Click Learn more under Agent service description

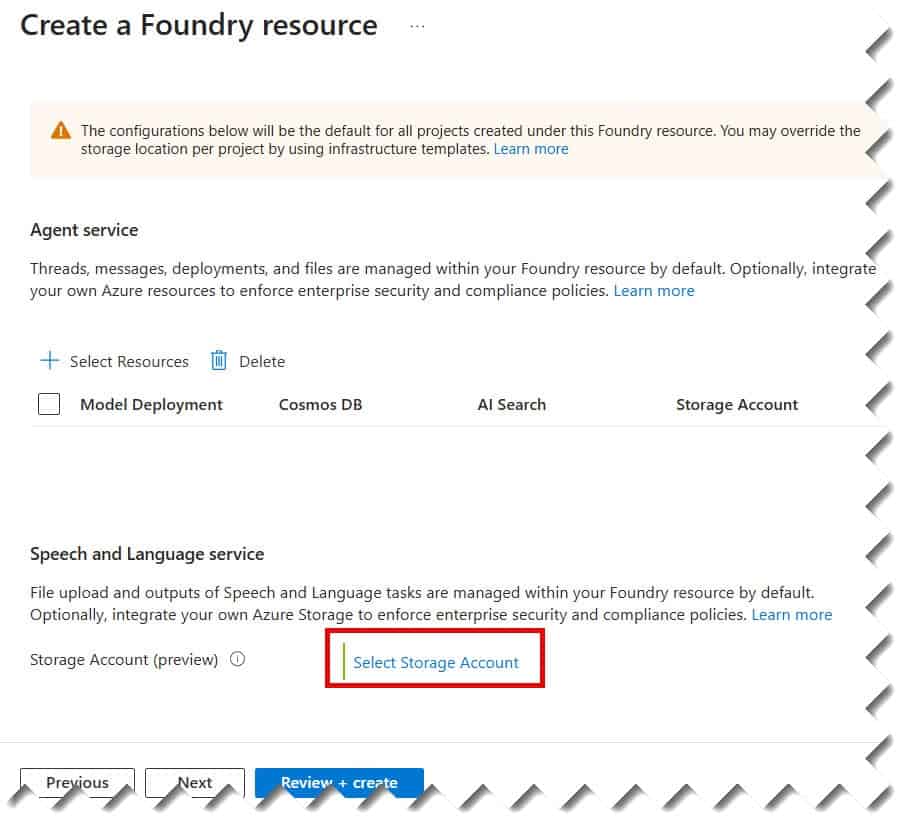pyautogui.click(x=654, y=290)
